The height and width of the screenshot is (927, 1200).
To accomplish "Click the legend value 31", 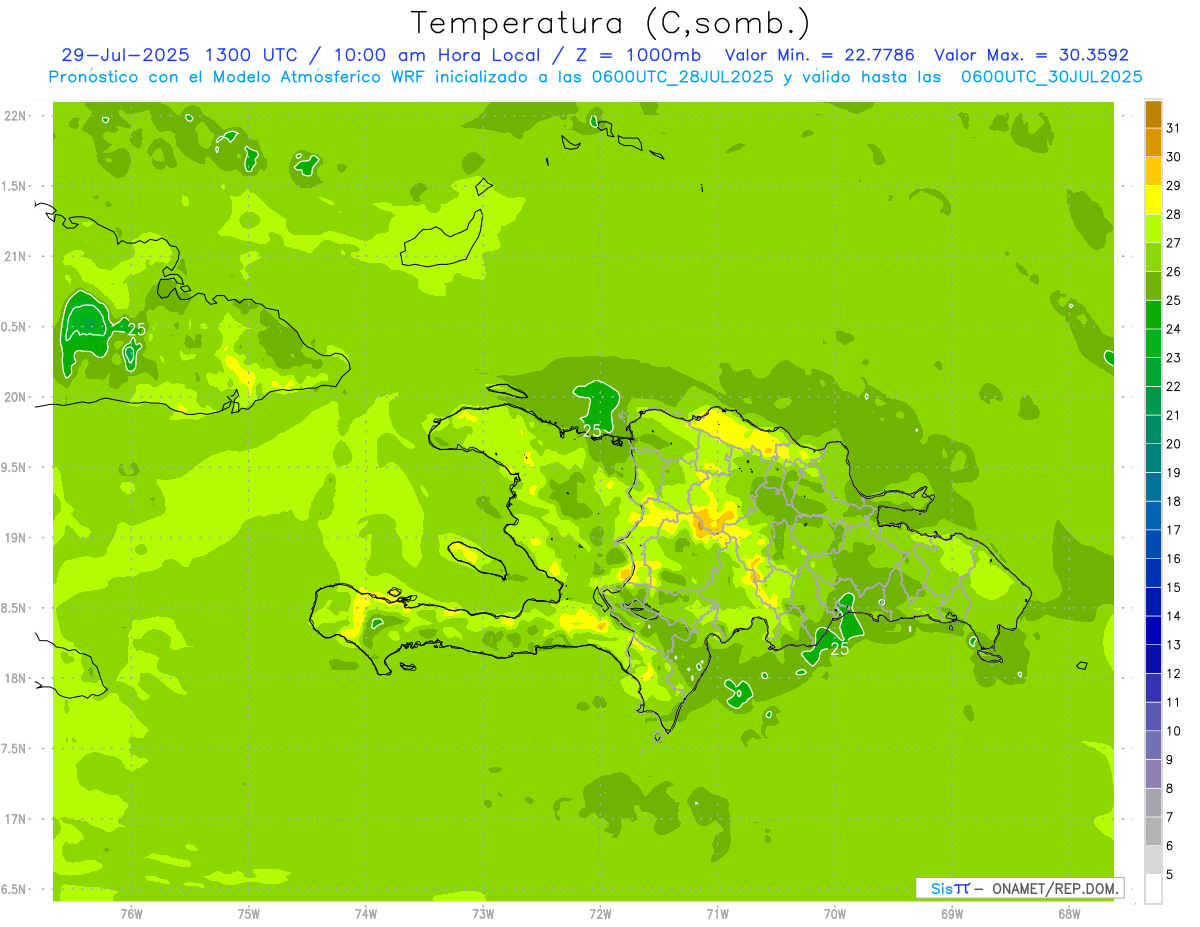I will pos(1173,128).
